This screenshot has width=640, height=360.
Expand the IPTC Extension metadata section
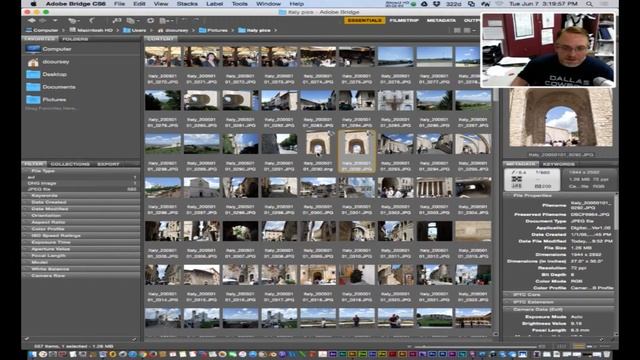coord(558,302)
